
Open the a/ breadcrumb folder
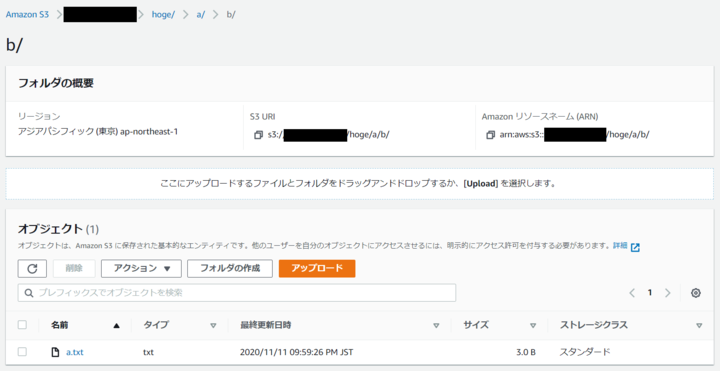point(201,15)
